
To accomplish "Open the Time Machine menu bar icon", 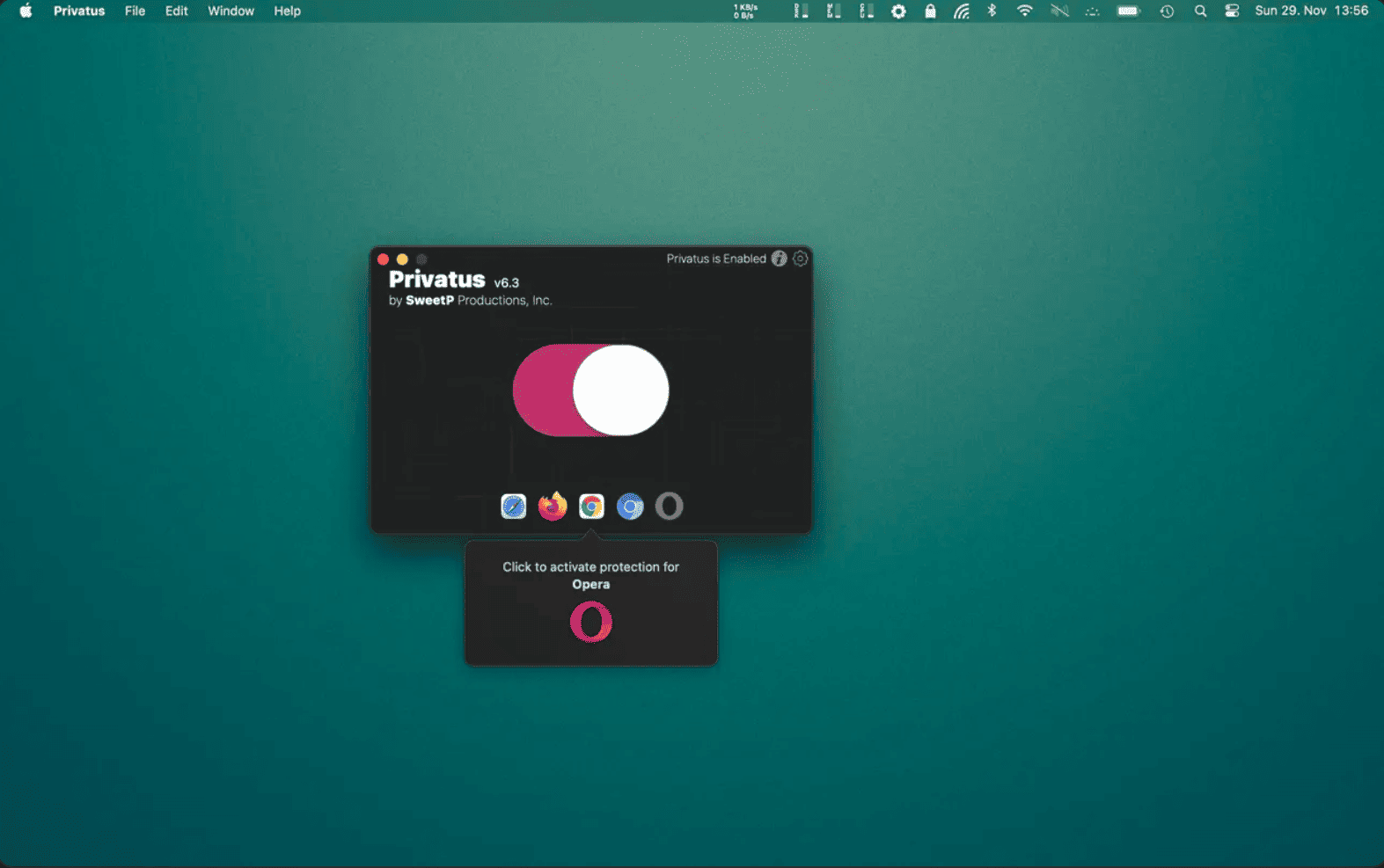I will (x=1167, y=11).
